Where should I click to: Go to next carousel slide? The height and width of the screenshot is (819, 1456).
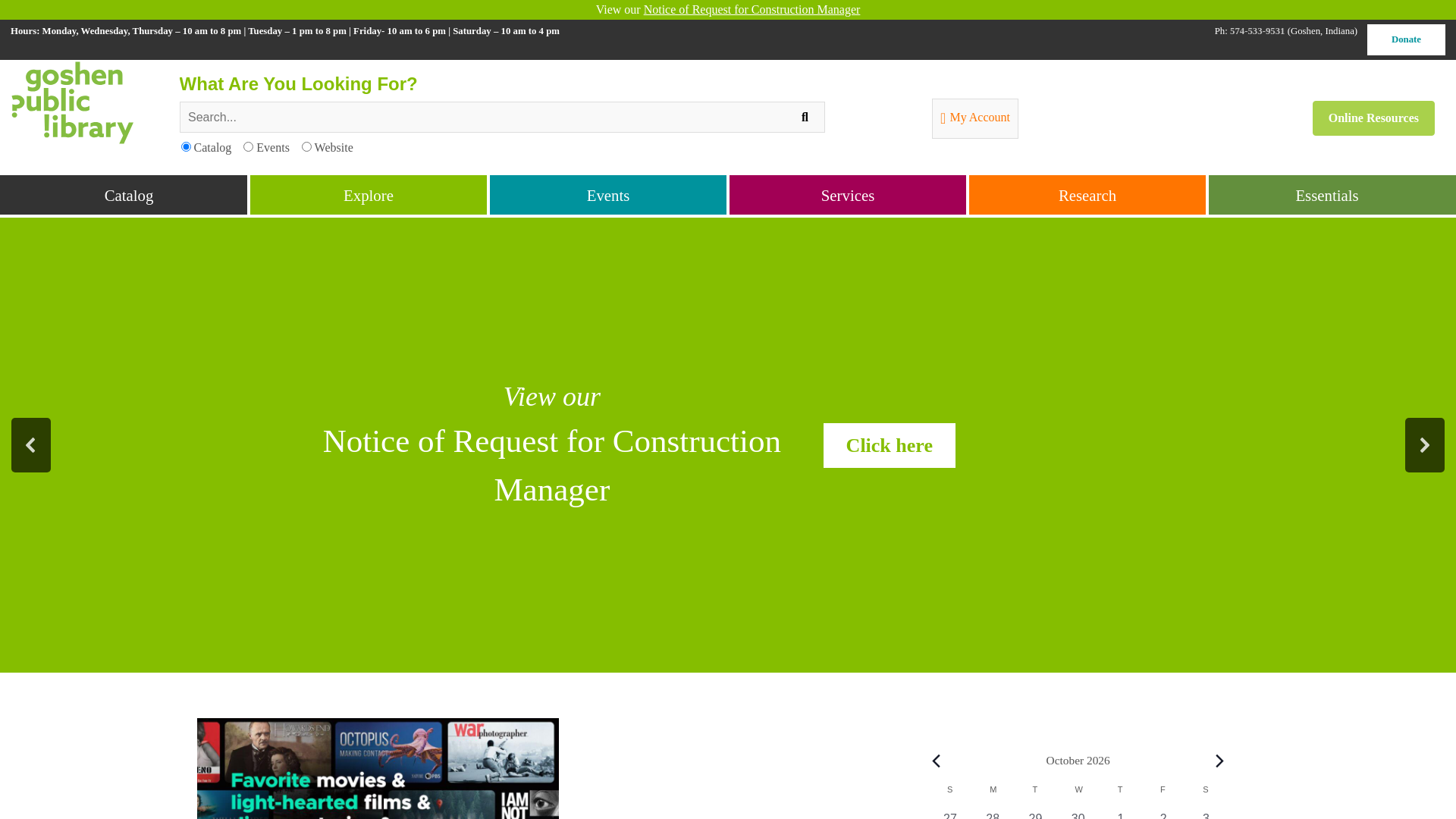(1424, 445)
